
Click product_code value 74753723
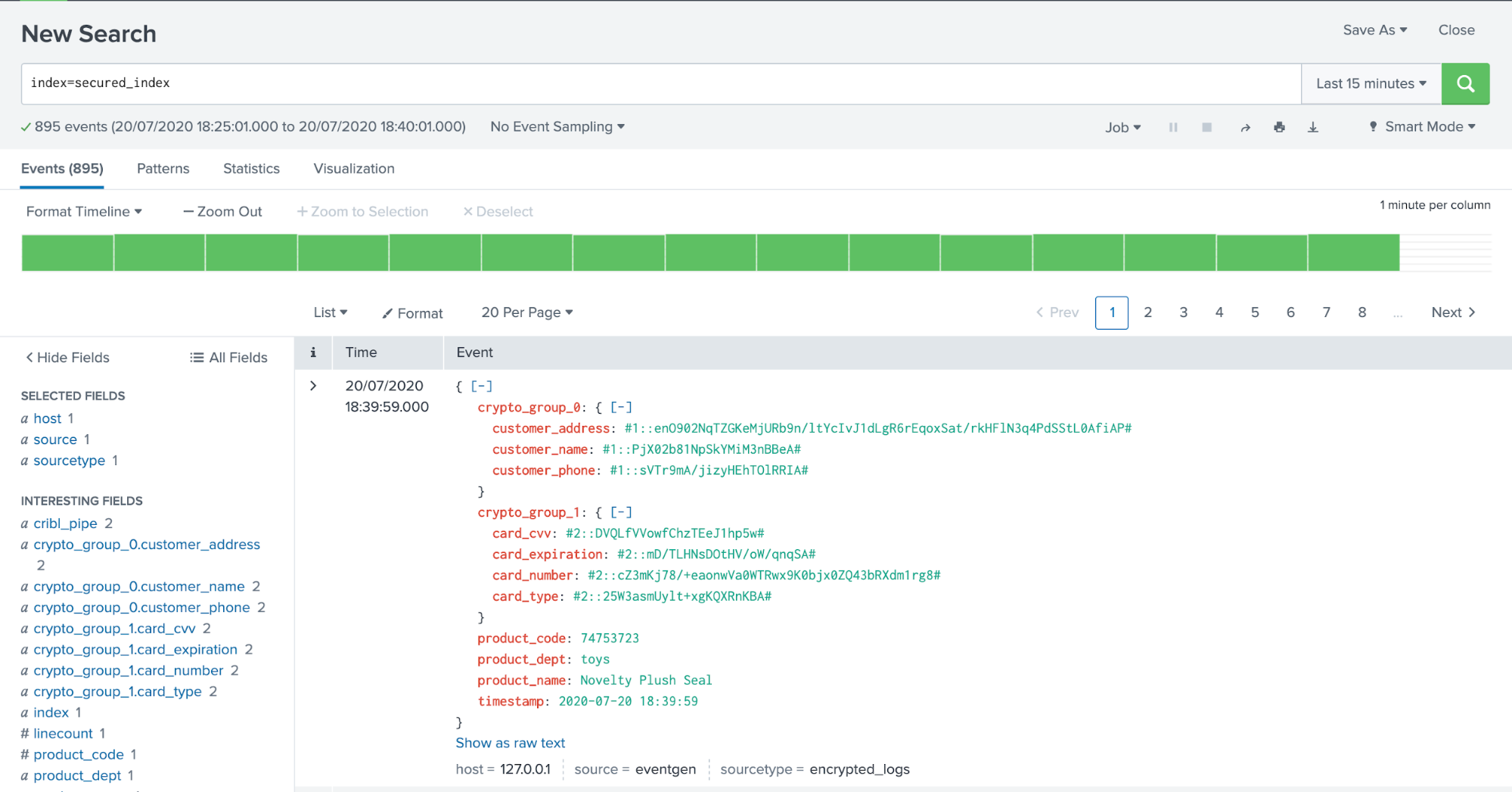point(610,638)
